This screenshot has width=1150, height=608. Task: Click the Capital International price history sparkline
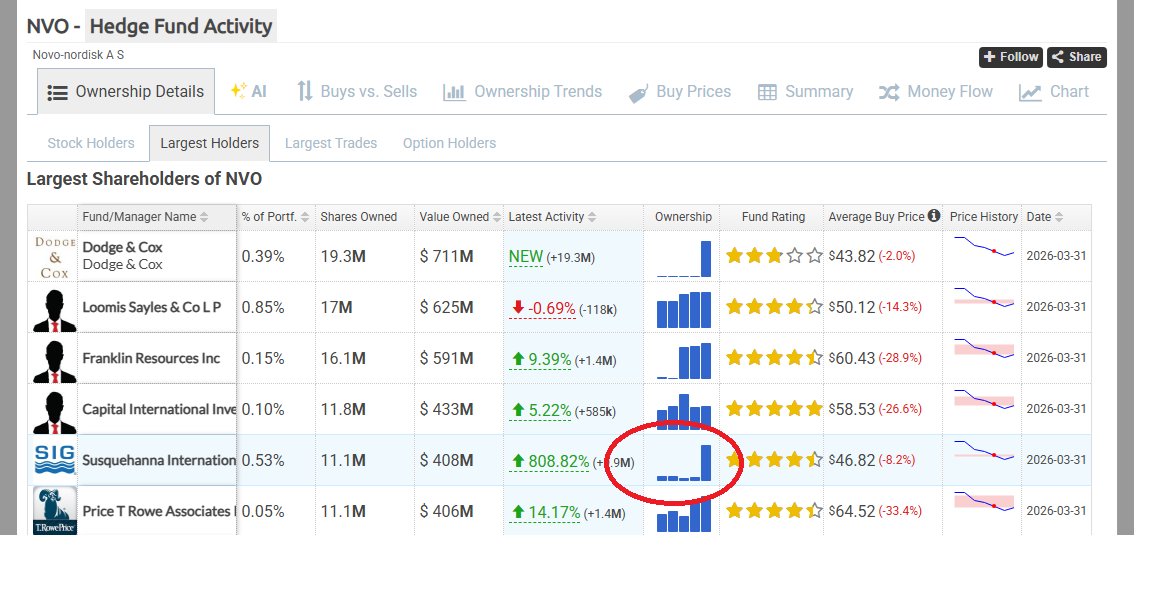(x=984, y=400)
